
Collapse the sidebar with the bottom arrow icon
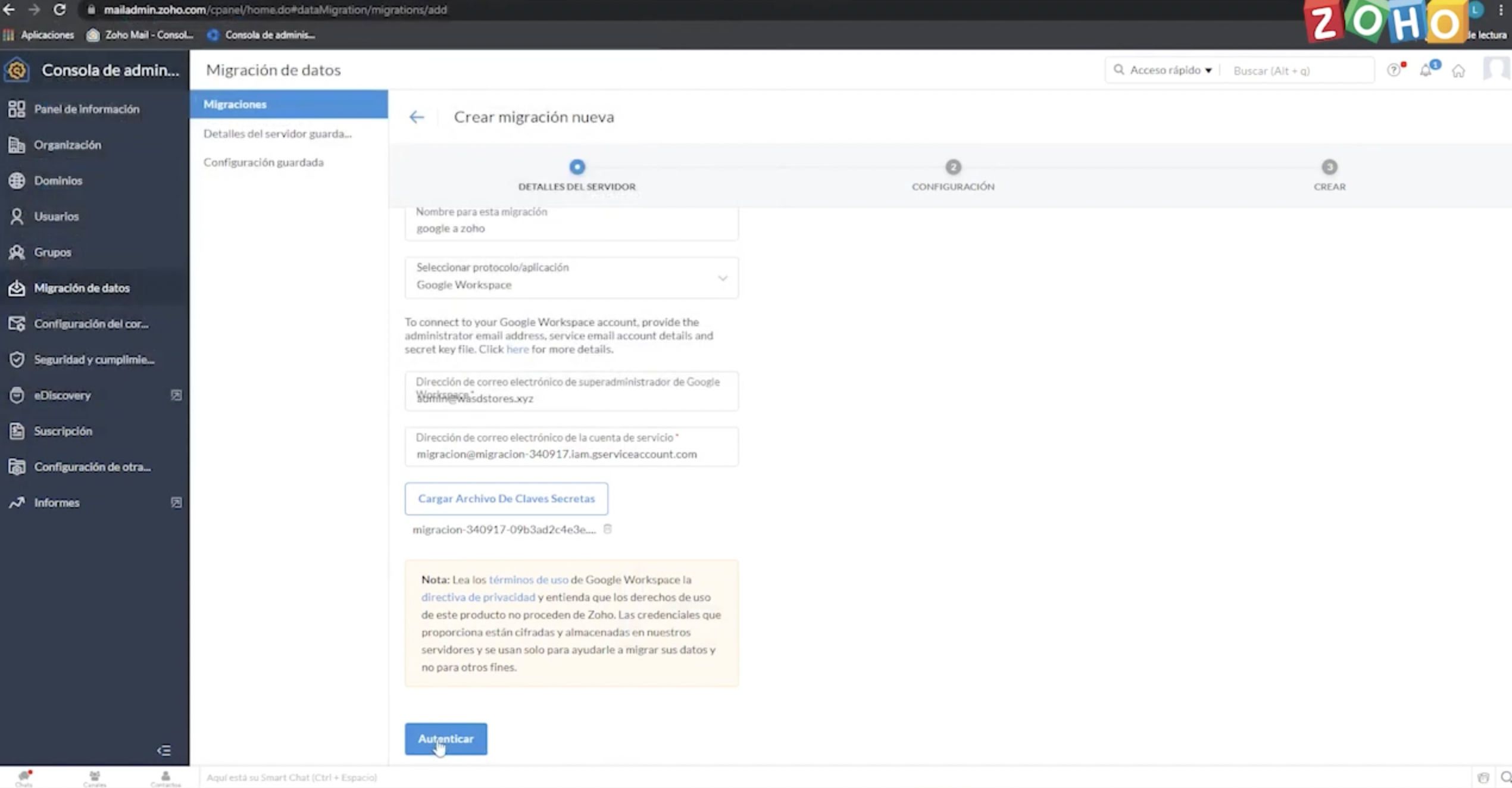[x=164, y=750]
